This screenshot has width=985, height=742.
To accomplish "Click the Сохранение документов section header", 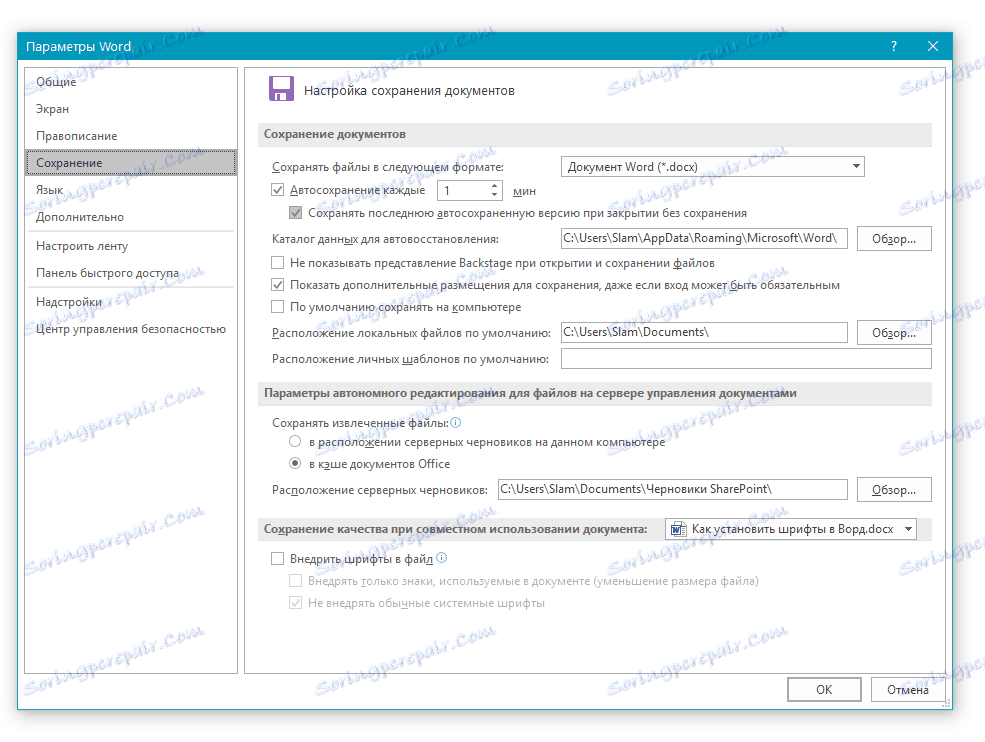I will pos(335,134).
